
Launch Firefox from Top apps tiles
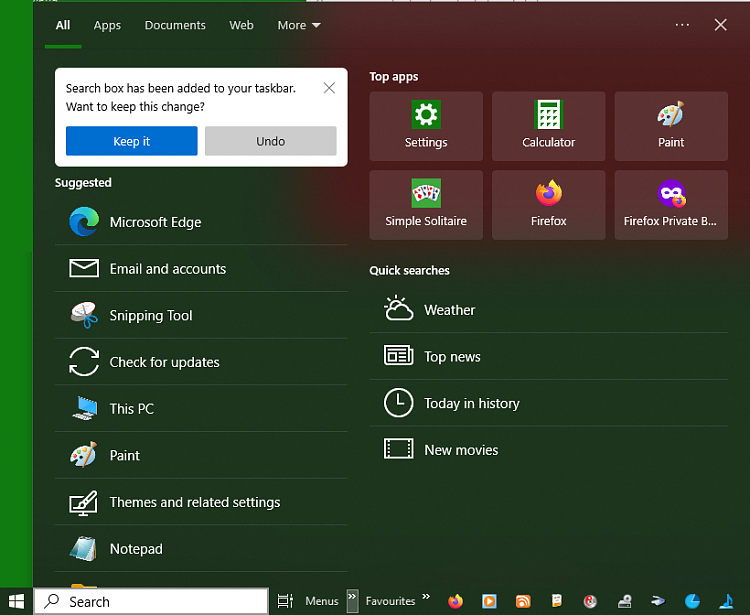(x=548, y=205)
